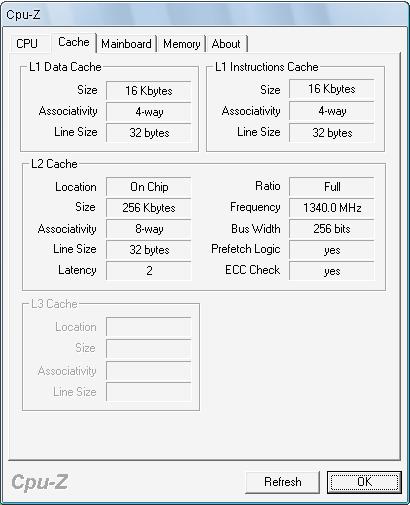The image size is (410, 505).
Task: Click the Cpu-Z window title bar
Action: pos(205,15)
